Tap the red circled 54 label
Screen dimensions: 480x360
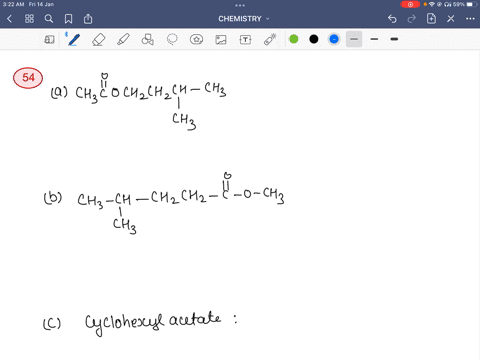[28, 78]
